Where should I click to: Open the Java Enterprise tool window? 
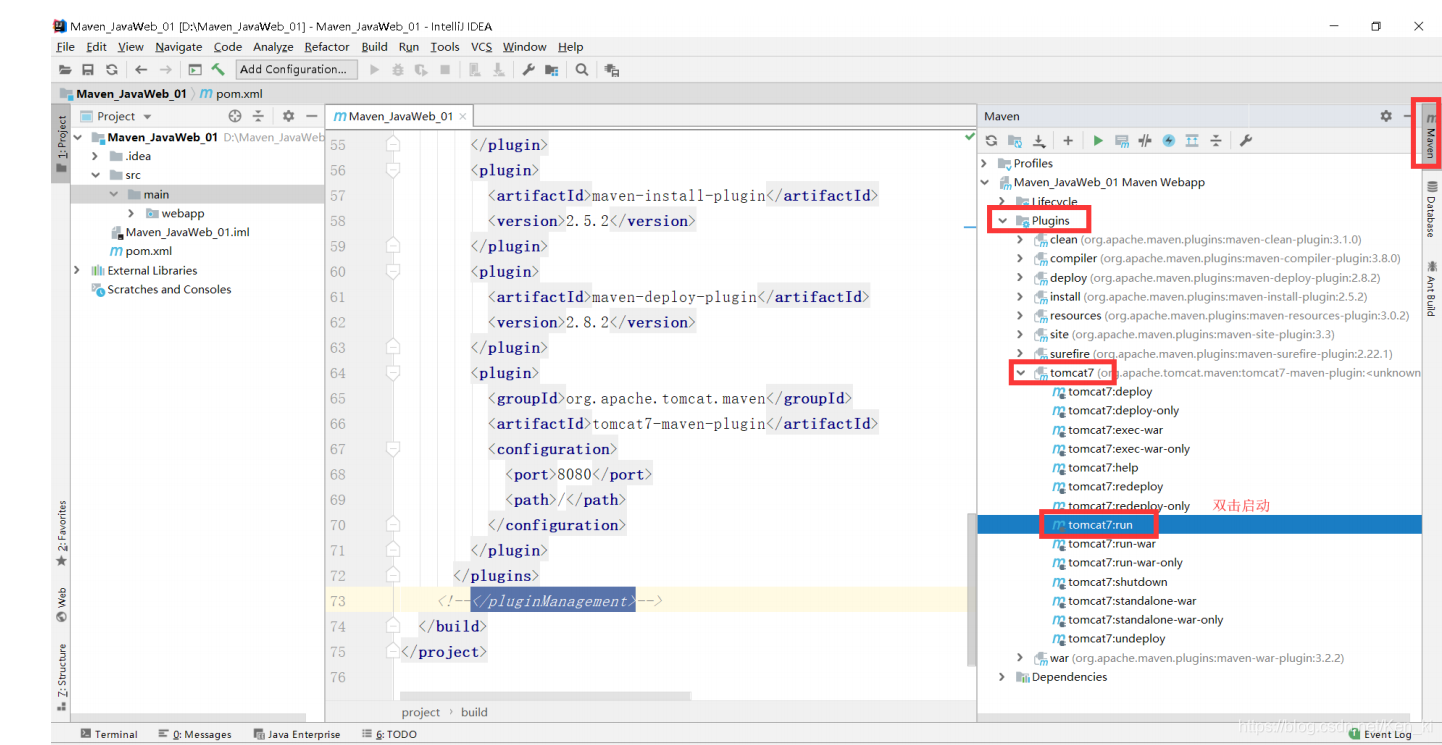point(297,734)
